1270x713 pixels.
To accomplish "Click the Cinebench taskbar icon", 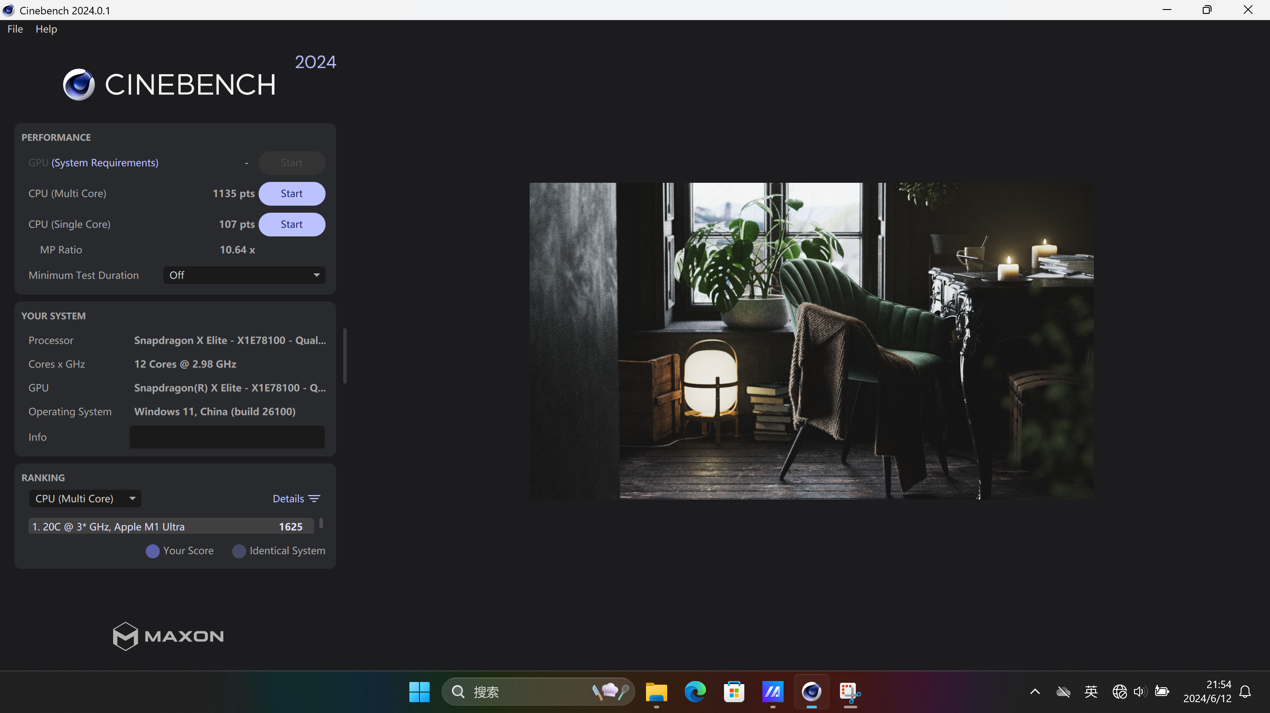I will (x=811, y=692).
